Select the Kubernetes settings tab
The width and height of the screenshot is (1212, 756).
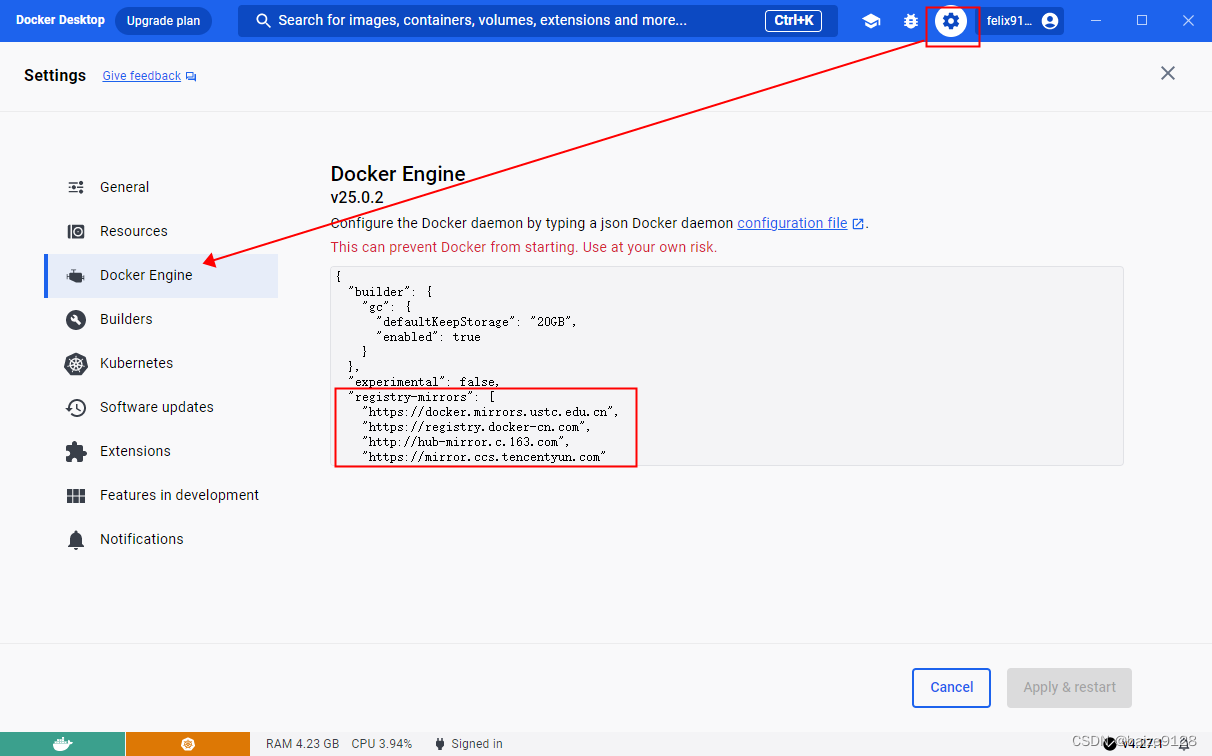pos(161,363)
